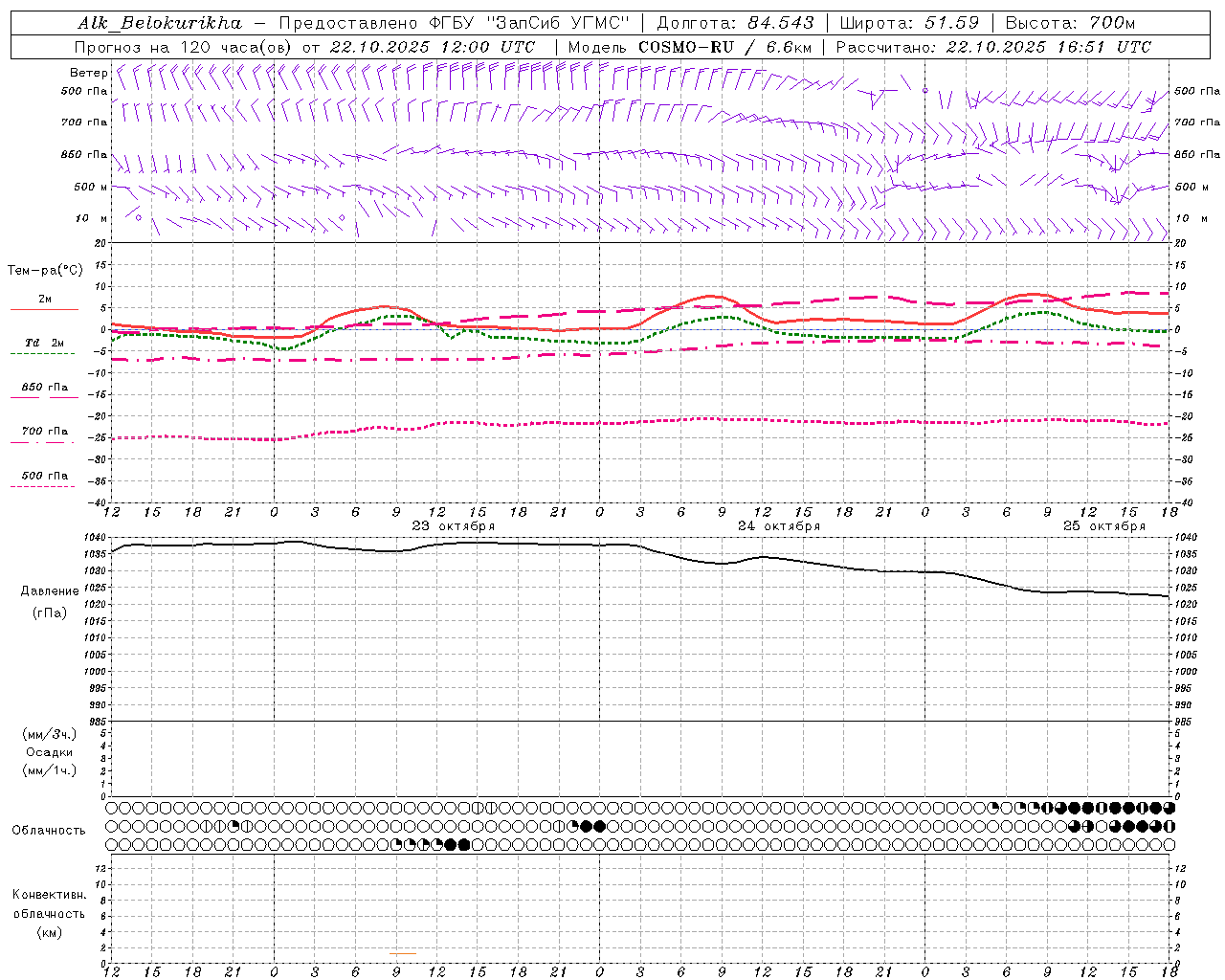This screenshot has height=980, width=1225.
Task: Click the 24 октября date label
Action: click(779, 526)
